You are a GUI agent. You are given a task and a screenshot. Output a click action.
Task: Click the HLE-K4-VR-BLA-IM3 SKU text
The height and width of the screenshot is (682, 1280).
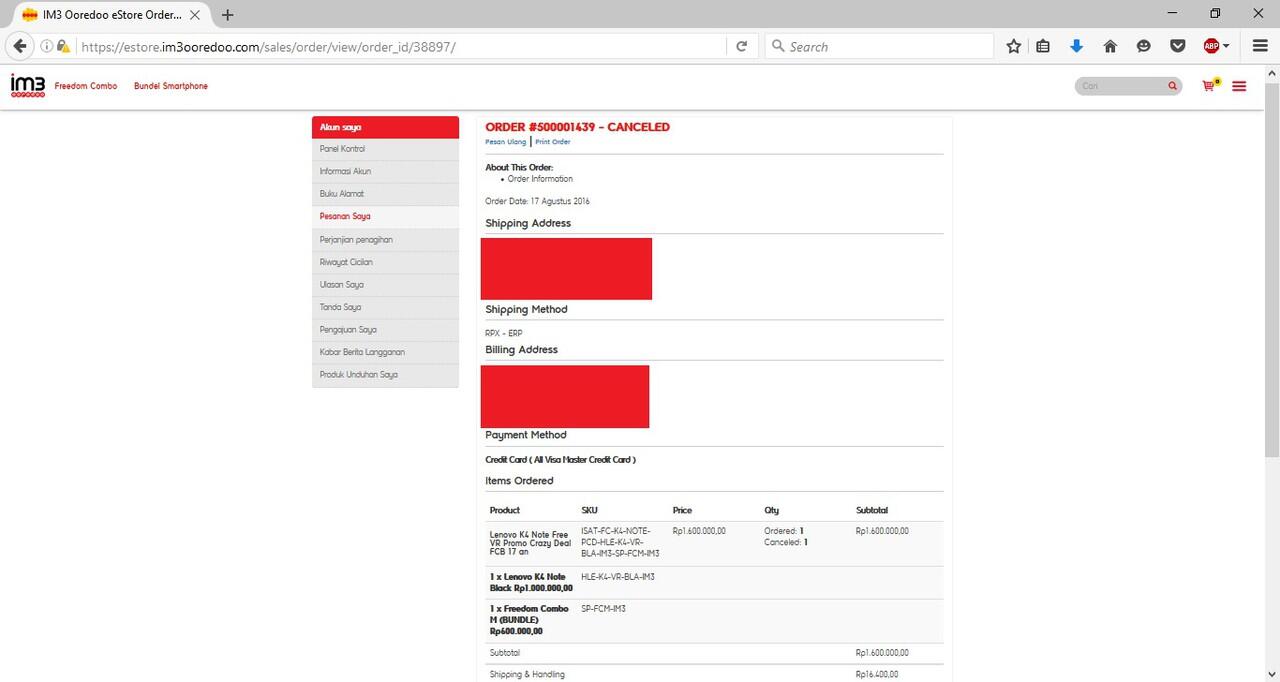pos(618,577)
